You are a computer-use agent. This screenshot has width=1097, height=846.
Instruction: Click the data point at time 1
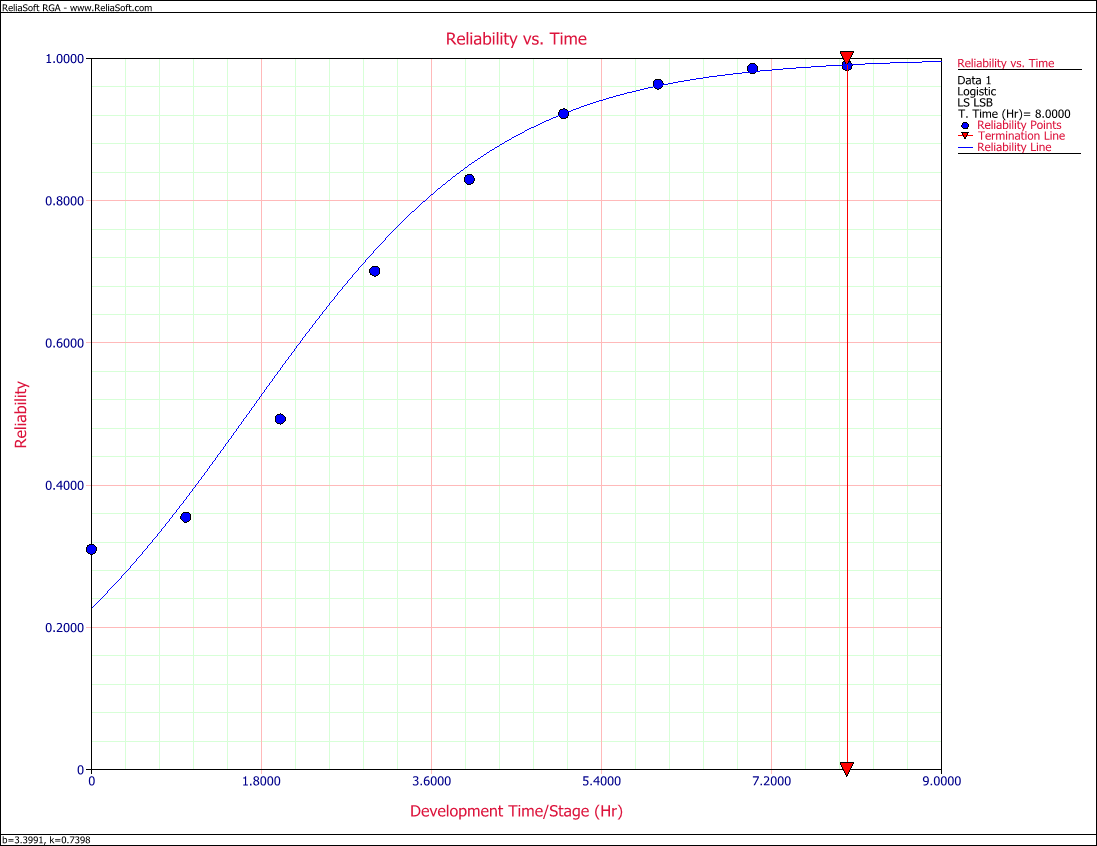(185, 517)
